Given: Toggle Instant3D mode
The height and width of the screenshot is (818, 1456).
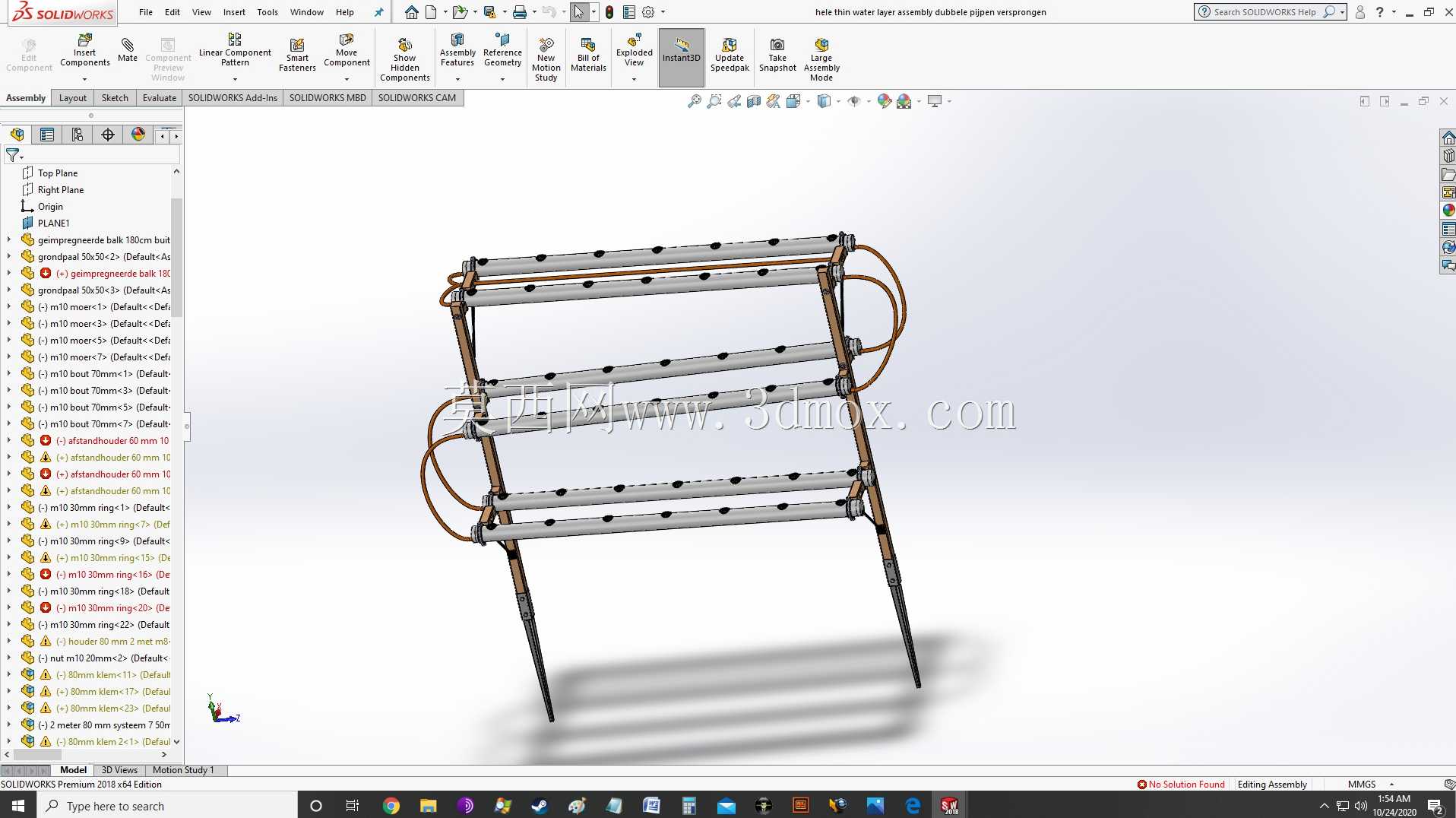Looking at the screenshot, I should point(682,58).
